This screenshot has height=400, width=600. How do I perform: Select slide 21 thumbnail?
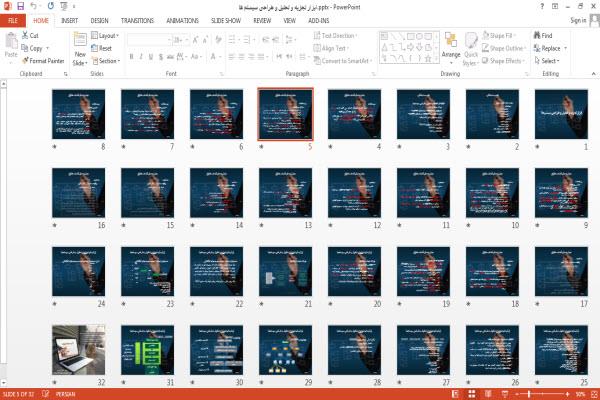(285, 271)
